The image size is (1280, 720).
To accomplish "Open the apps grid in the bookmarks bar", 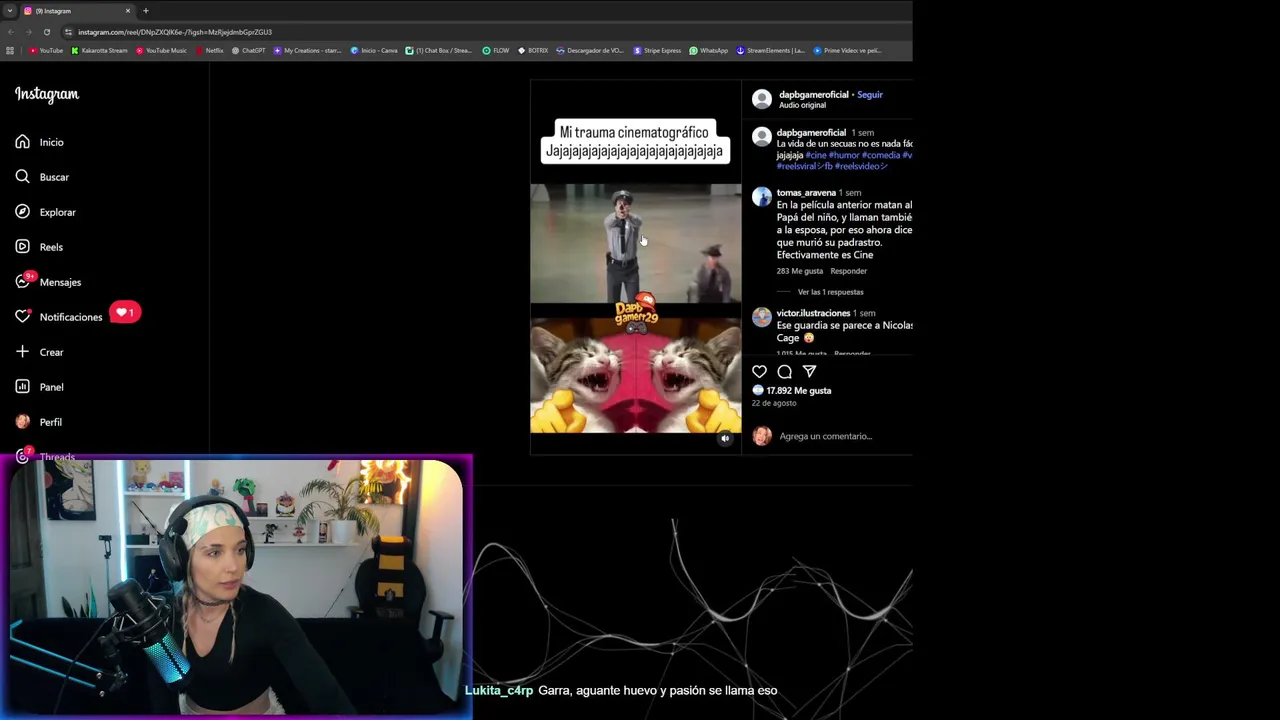I will [x=10, y=50].
